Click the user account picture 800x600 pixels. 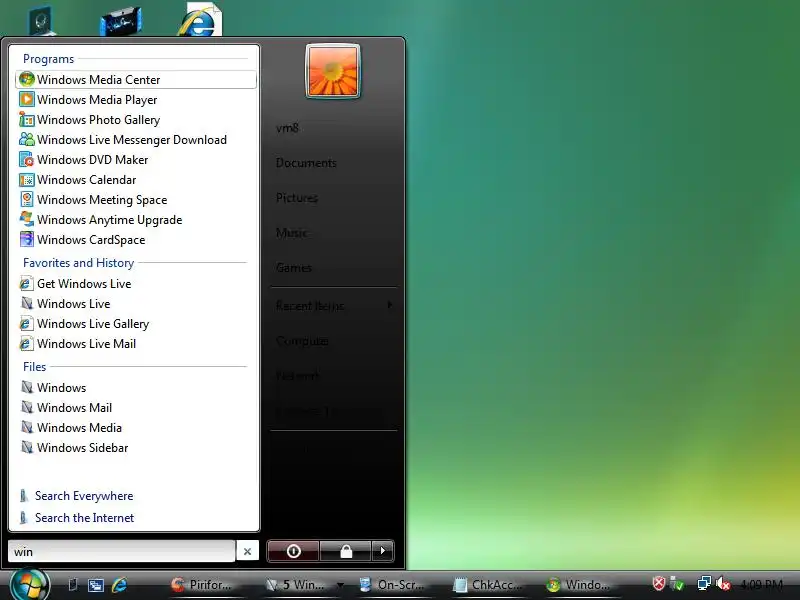pyautogui.click(x=333, y=71)
